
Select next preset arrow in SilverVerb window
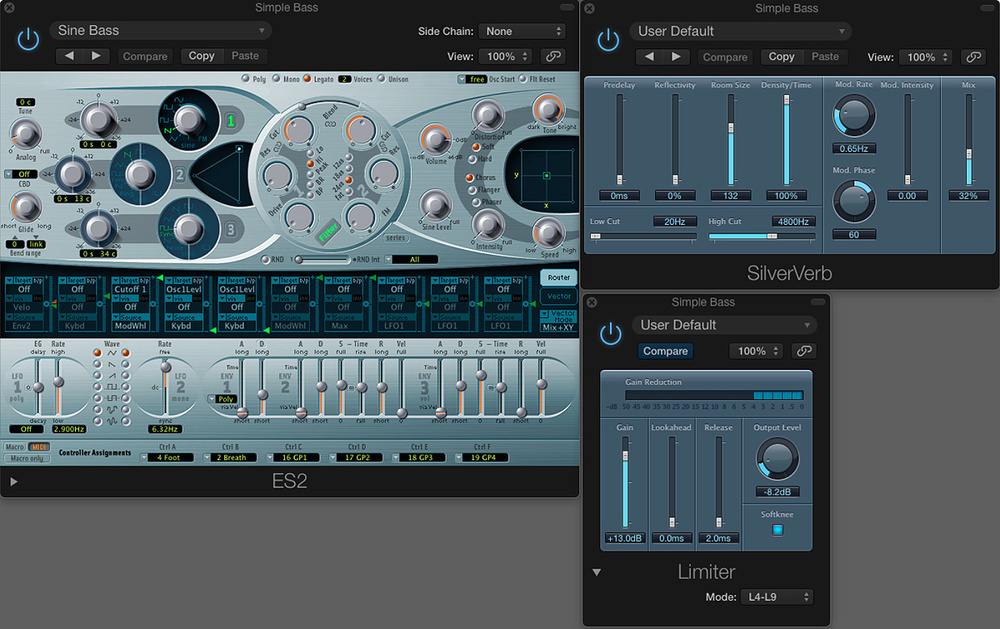tap(676, 57)
